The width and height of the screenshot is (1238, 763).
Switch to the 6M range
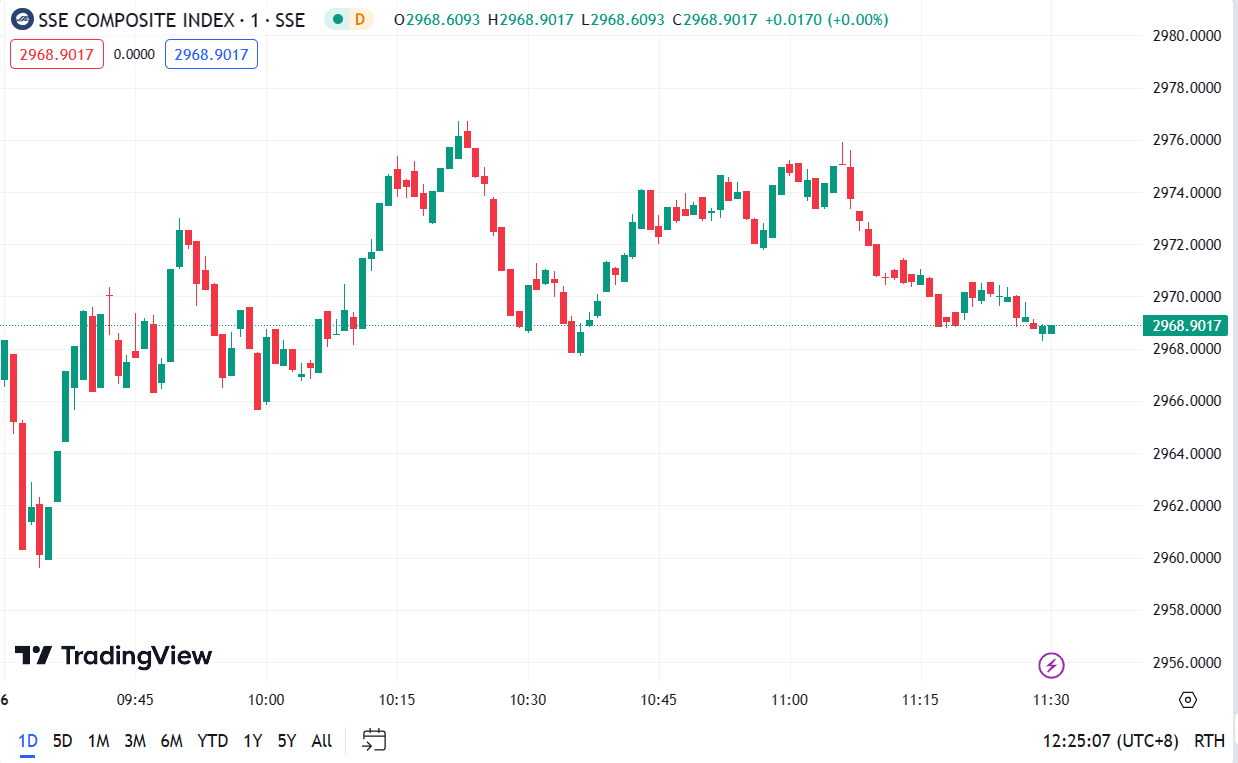click(x=172, y=741)
